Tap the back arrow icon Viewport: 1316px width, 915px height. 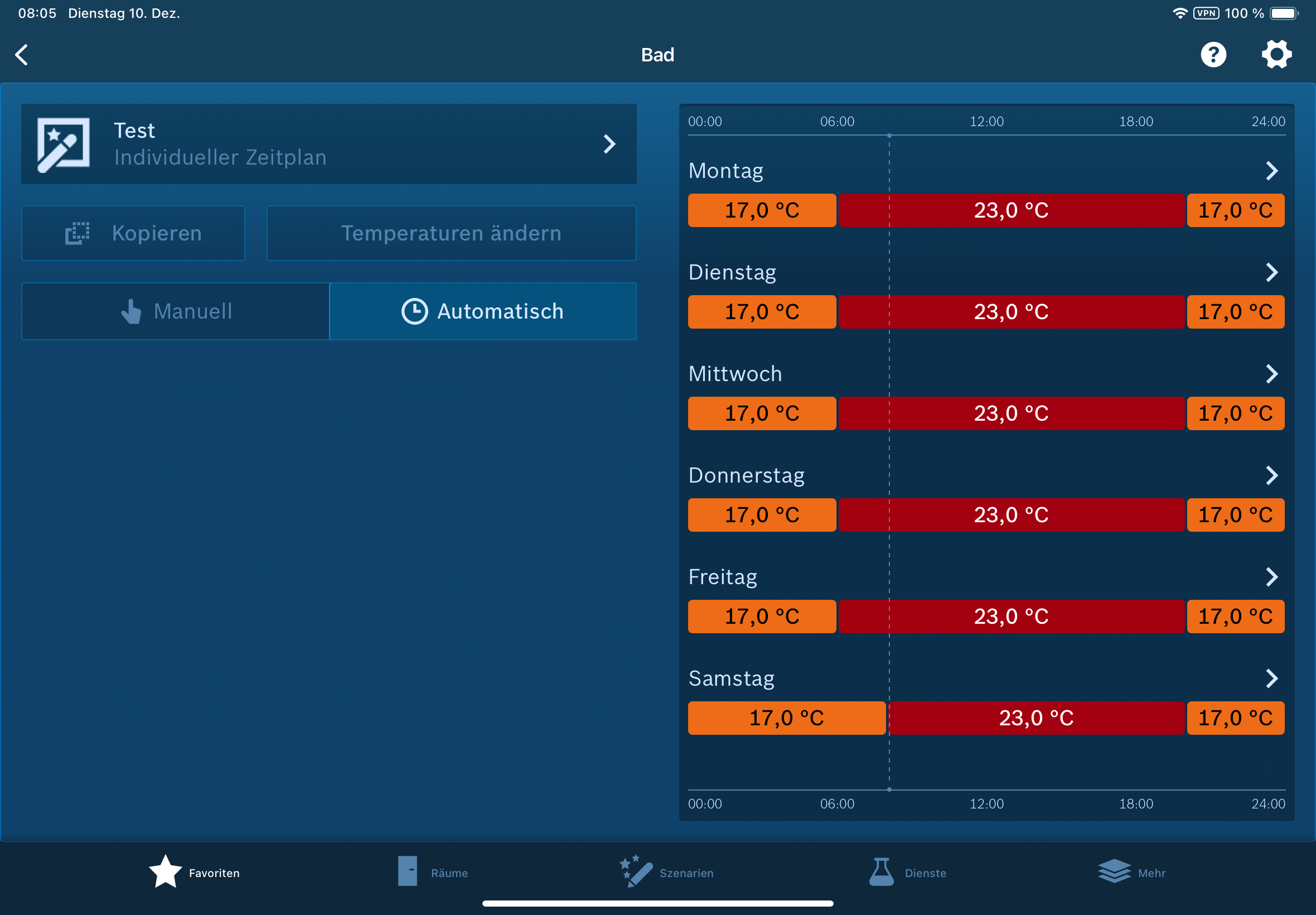coord(22,55)
